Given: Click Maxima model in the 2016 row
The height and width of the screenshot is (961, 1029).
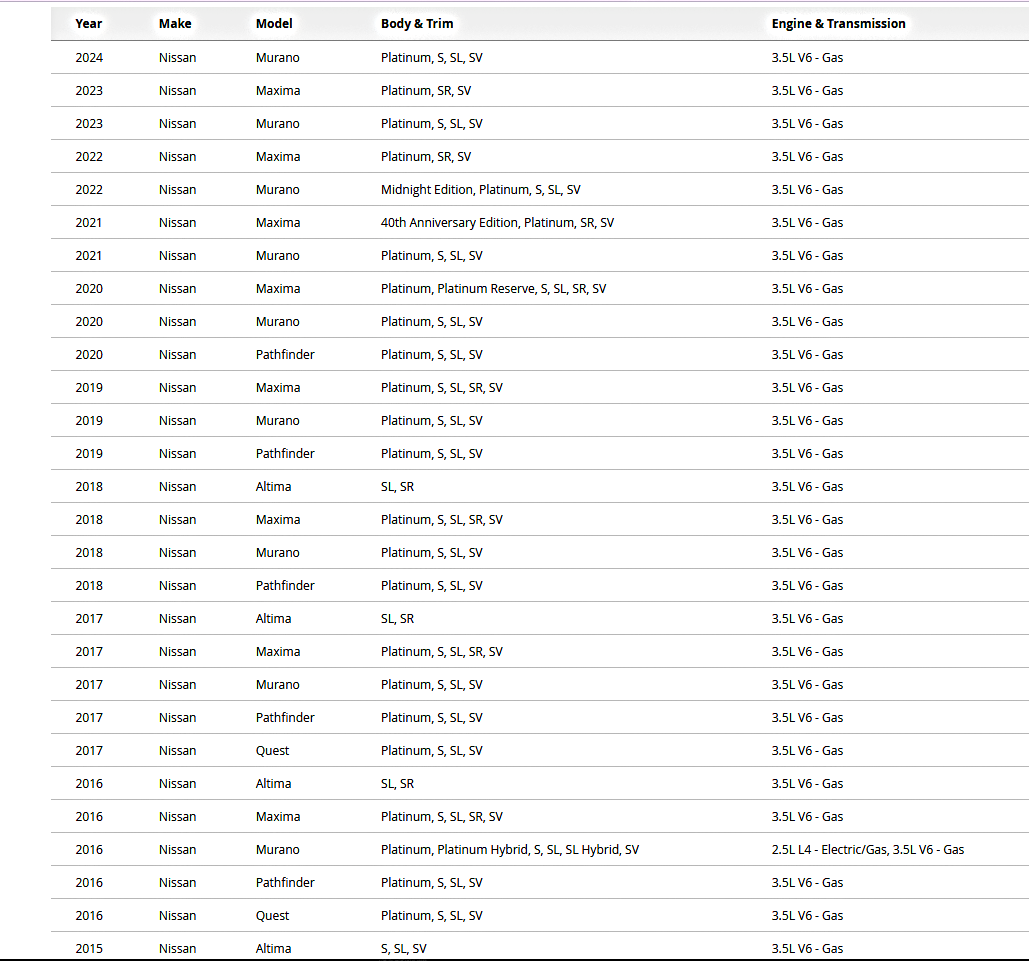Looking at the screenshot, I should (x=278, y=817).
